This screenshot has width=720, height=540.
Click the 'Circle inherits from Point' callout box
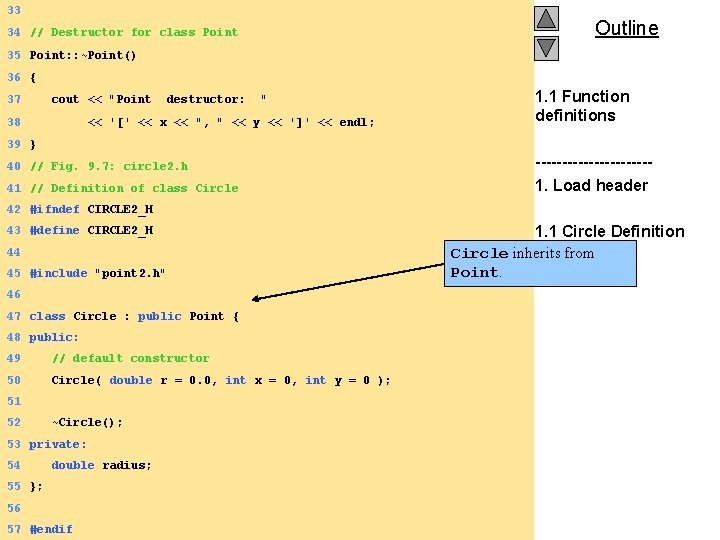(x=540, y=264)
